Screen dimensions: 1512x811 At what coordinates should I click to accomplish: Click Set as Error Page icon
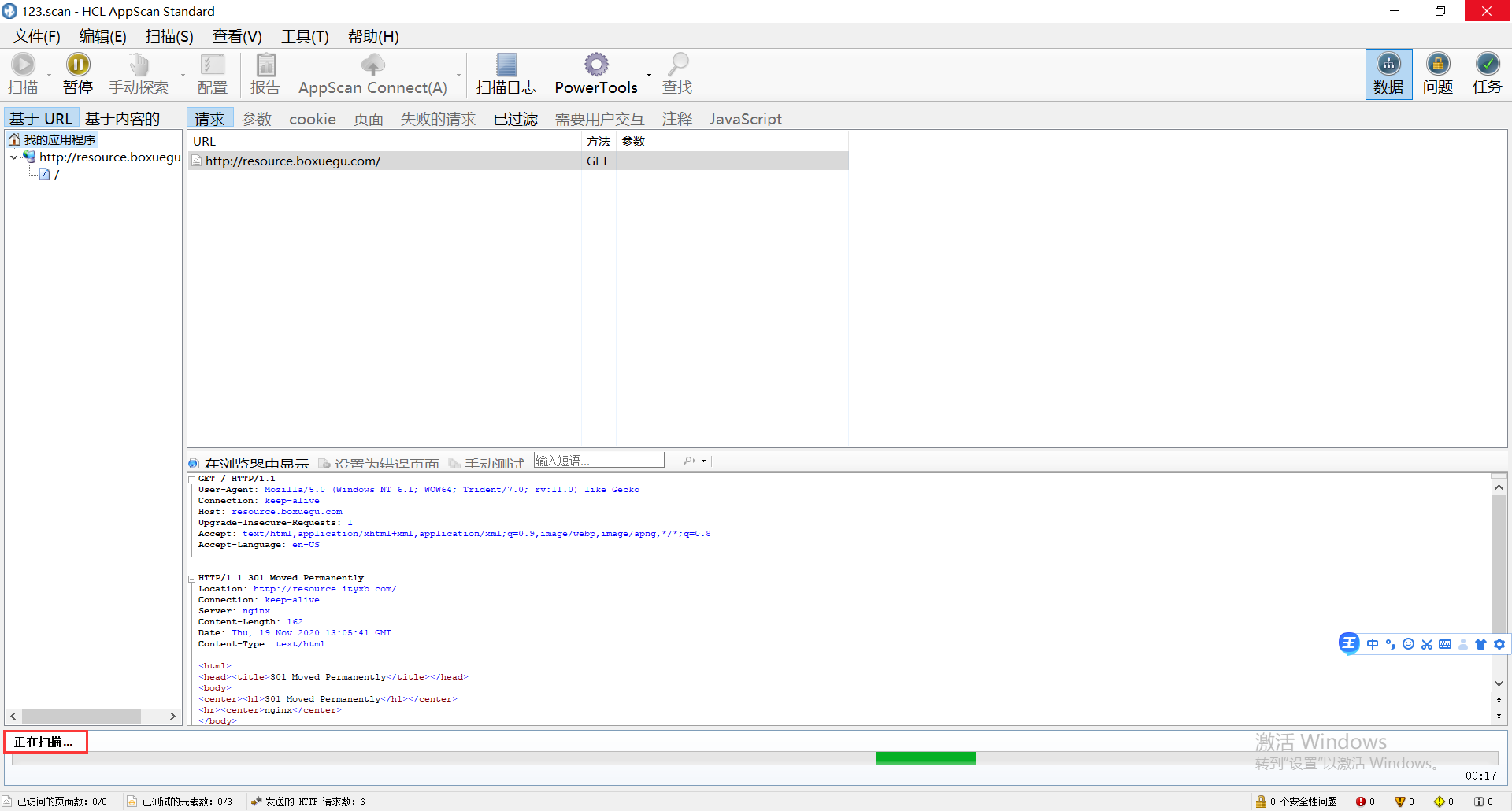tap(324, 463)
